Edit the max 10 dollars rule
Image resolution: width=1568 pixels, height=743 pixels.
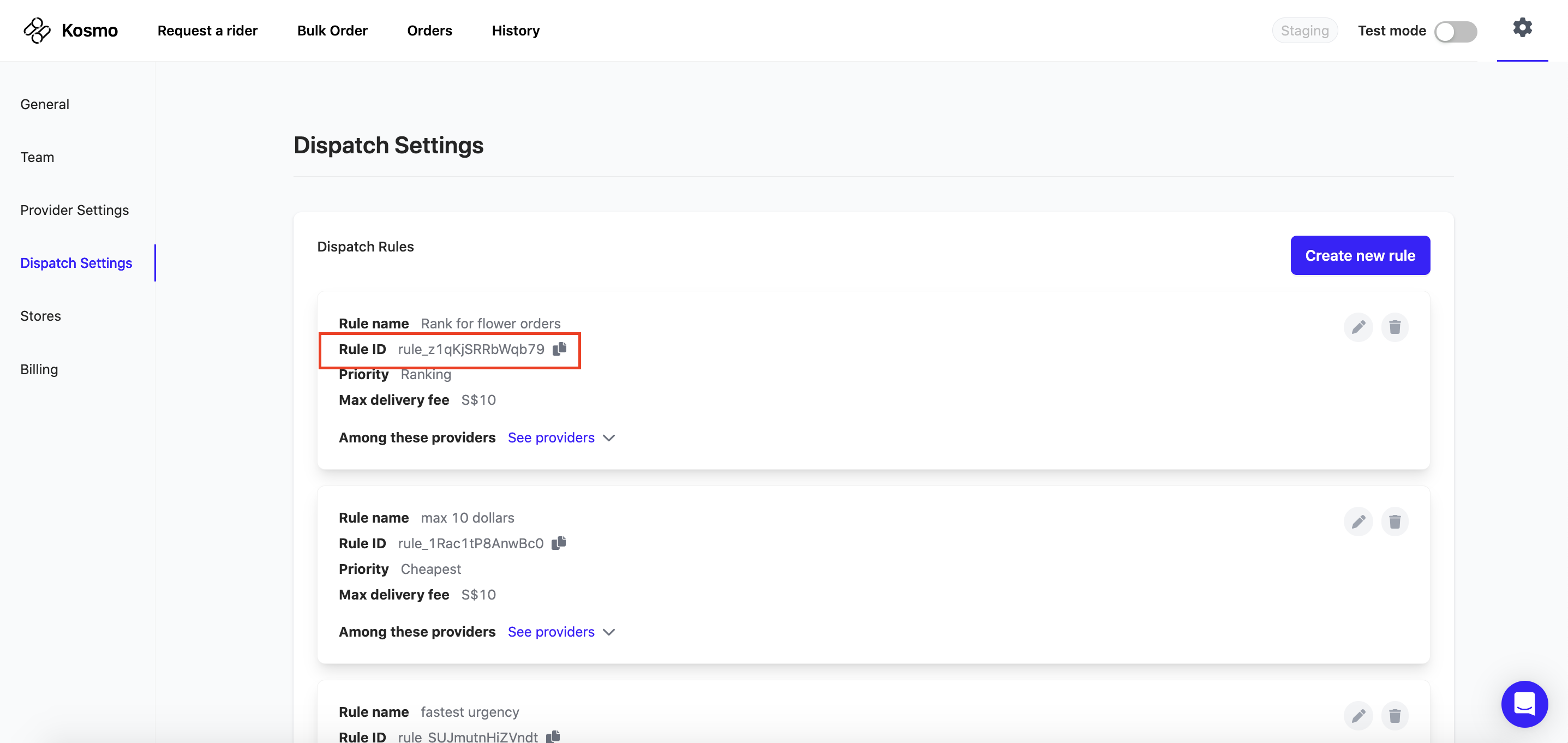coord(1358,522)
